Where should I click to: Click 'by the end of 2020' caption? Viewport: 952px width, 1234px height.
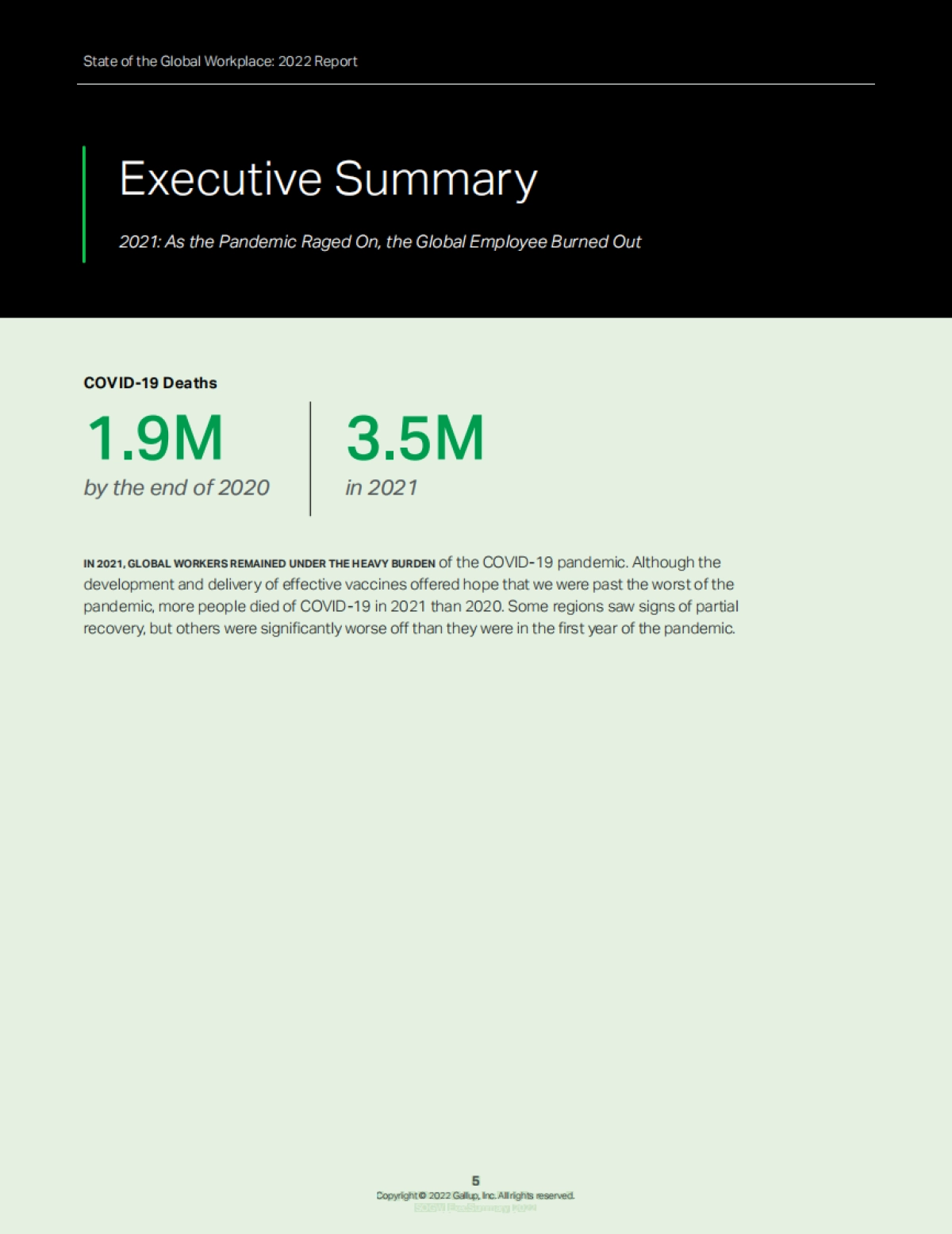pos(176,487)
